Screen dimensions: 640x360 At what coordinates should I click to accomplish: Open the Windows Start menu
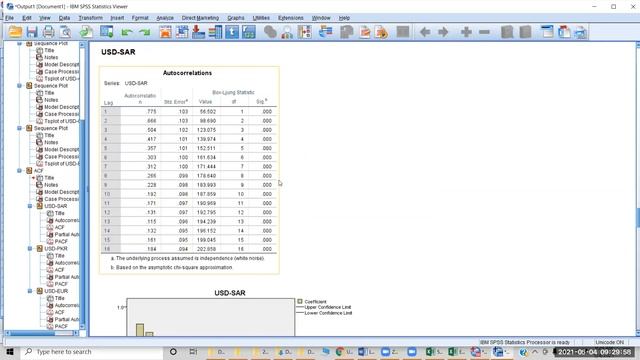tap(9, 352)
